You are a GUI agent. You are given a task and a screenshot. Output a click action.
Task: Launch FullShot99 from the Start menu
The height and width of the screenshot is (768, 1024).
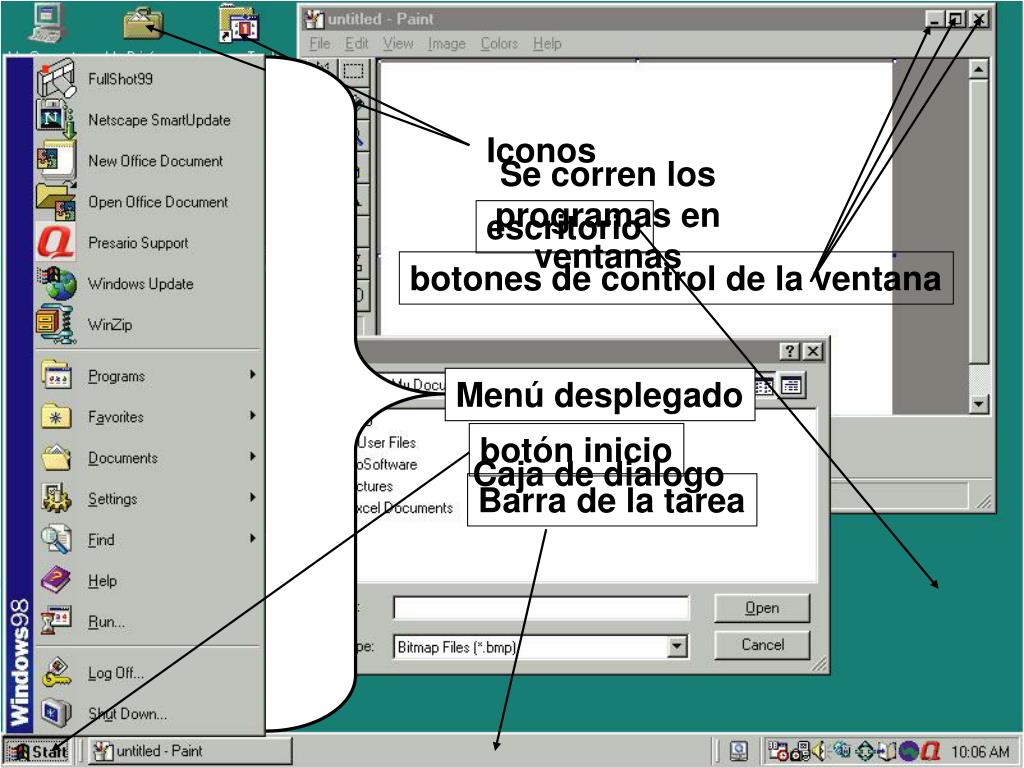(x=148, y=79)
